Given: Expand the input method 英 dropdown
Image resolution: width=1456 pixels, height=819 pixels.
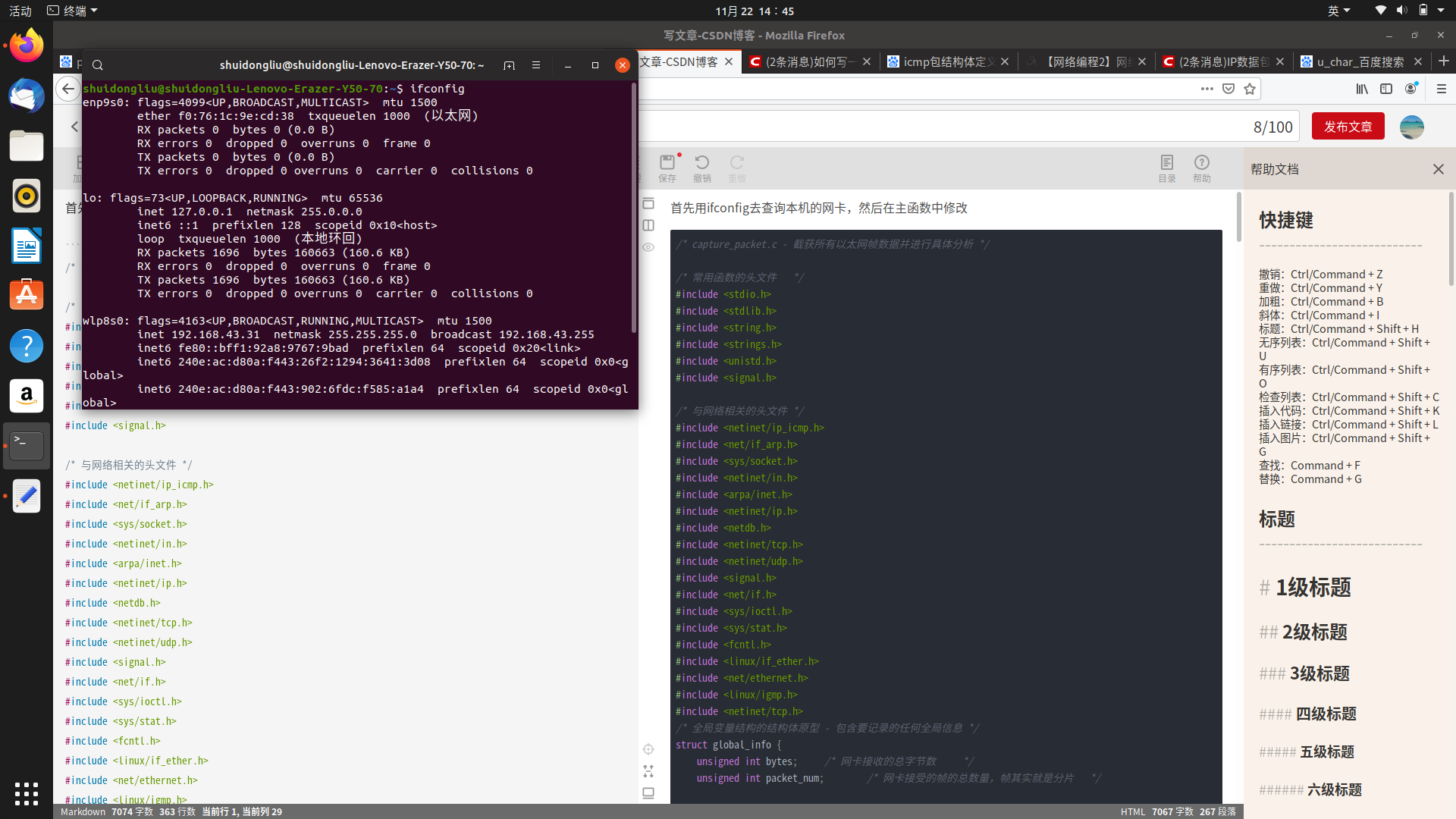Looking at the screenshot, I should 1338,11.
